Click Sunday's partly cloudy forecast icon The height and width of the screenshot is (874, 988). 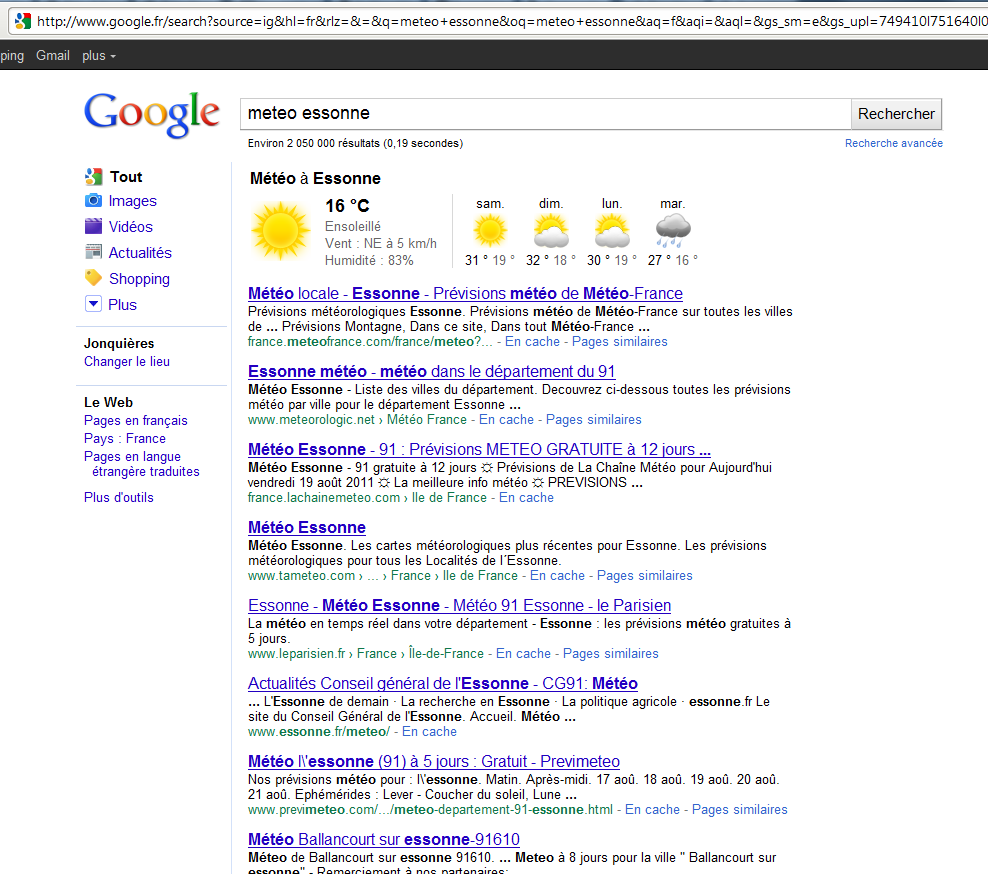pyautogui.click(x=551, y=231)
